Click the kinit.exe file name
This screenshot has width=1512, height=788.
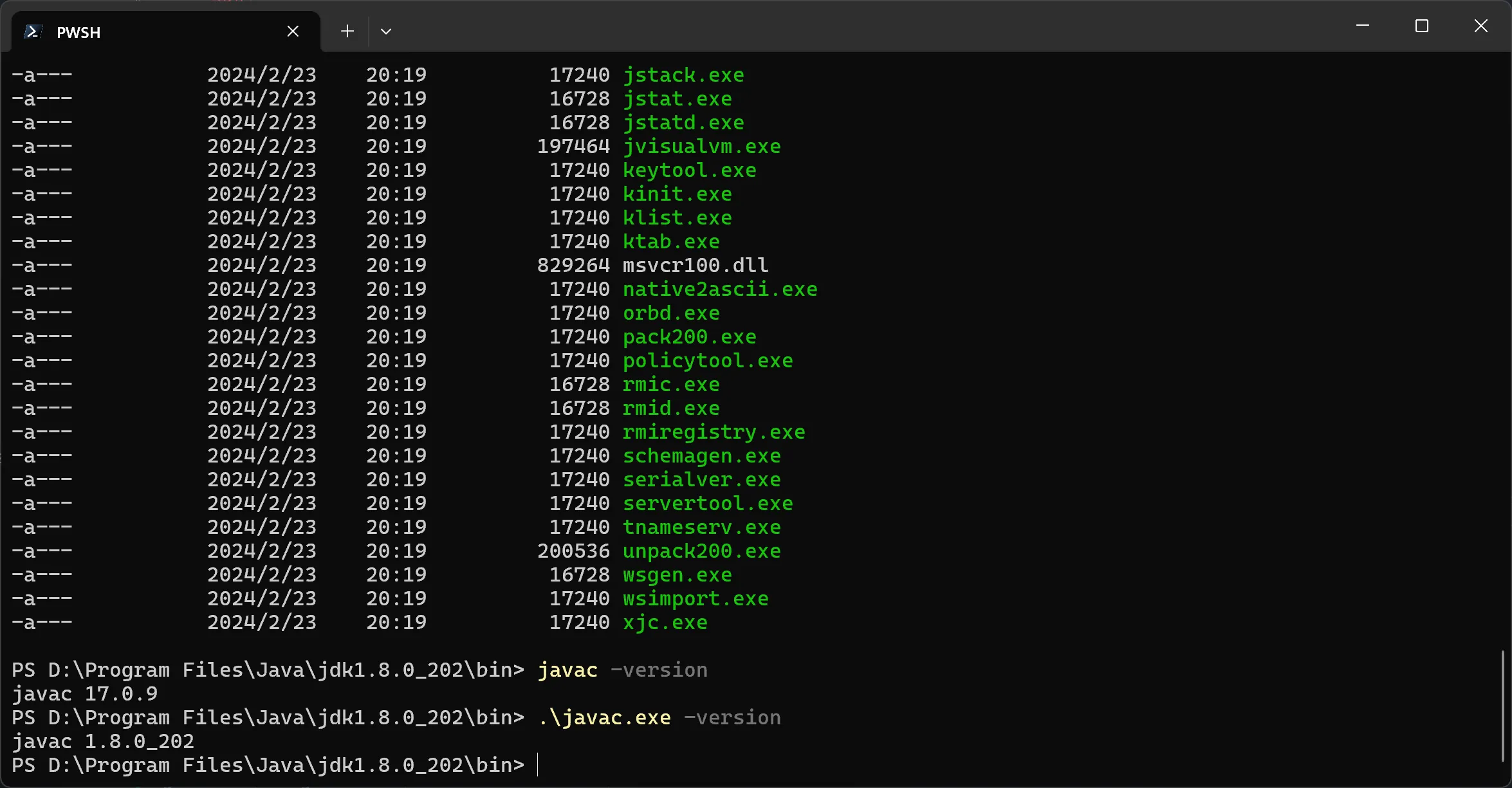(x=678, y=194)
